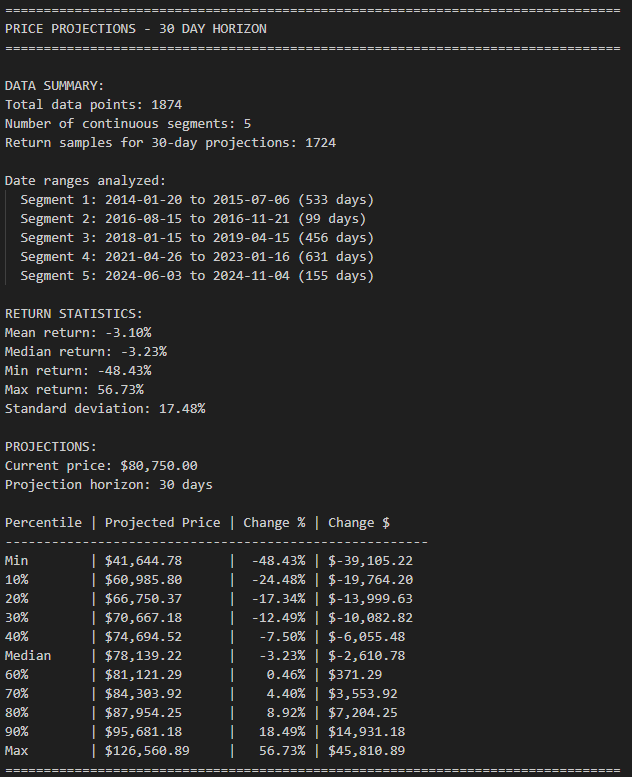
Task: Click the 'RETURN STATISTICS:' heading
Action: pos(74,314)
